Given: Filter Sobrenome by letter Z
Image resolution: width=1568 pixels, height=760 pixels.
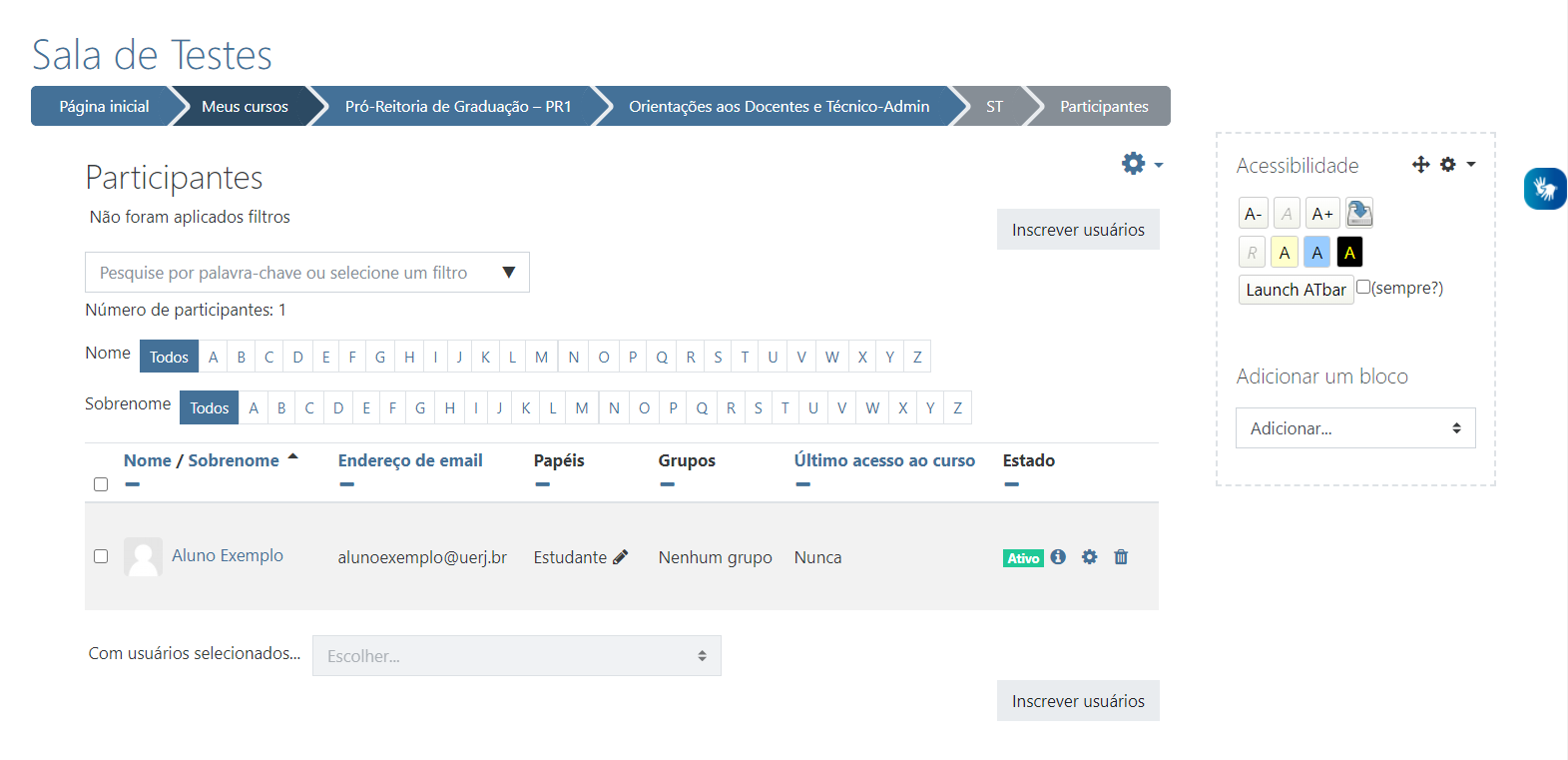Looking at the screenshot, I should point(957,407).
